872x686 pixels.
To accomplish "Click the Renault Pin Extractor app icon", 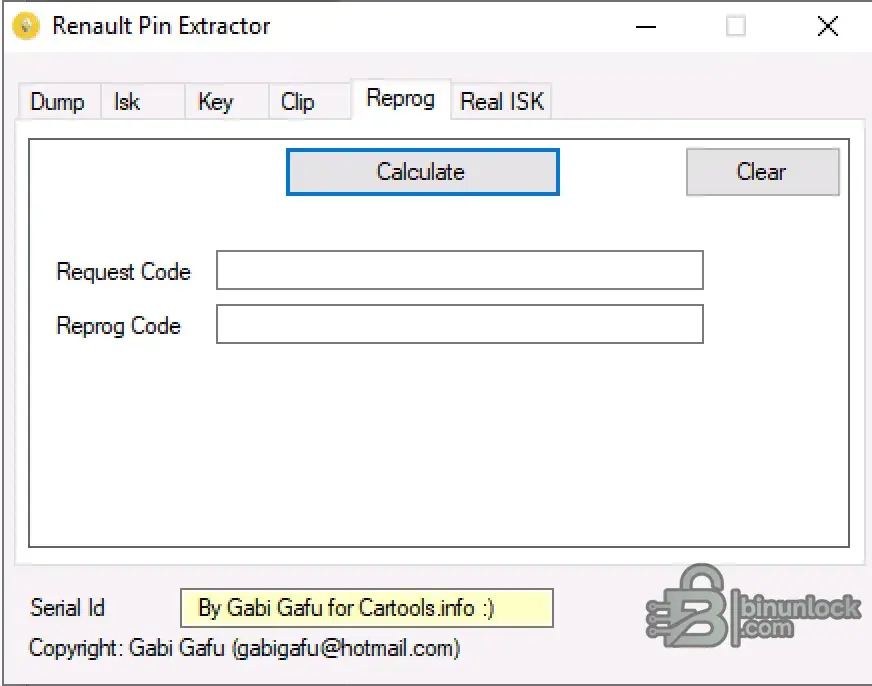I will coord(26,26).
